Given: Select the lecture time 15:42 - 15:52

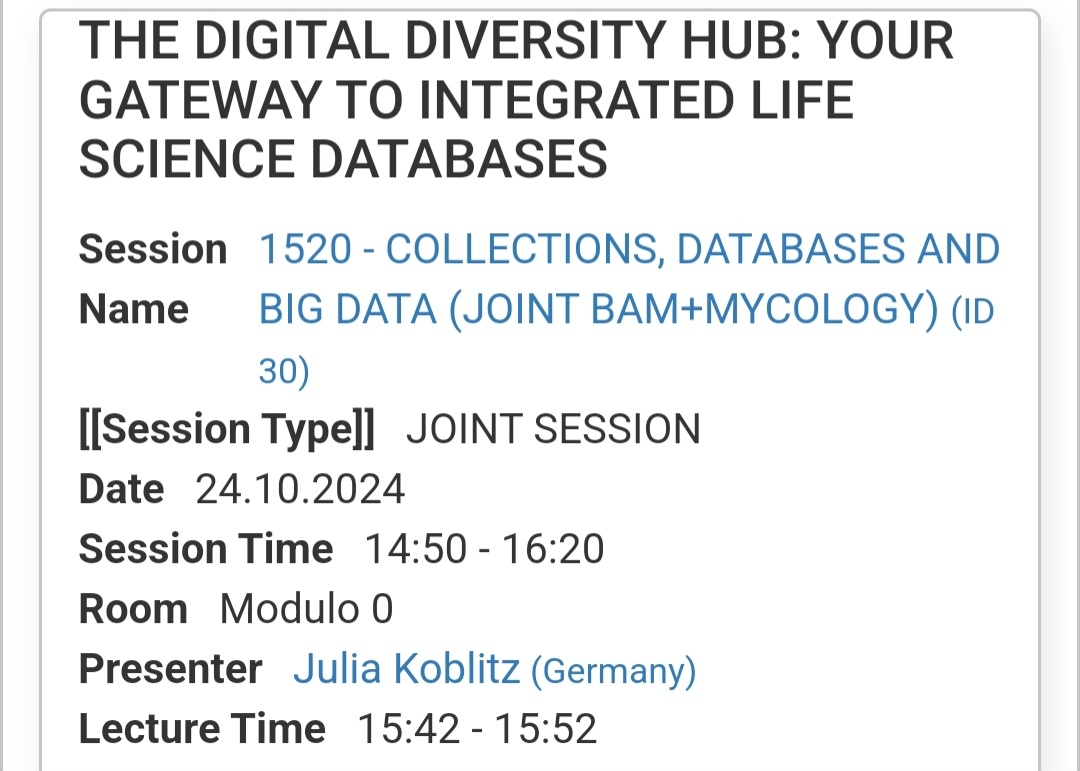Looking at the screenshot, I should pyautogui.click(x=477, y=729).
